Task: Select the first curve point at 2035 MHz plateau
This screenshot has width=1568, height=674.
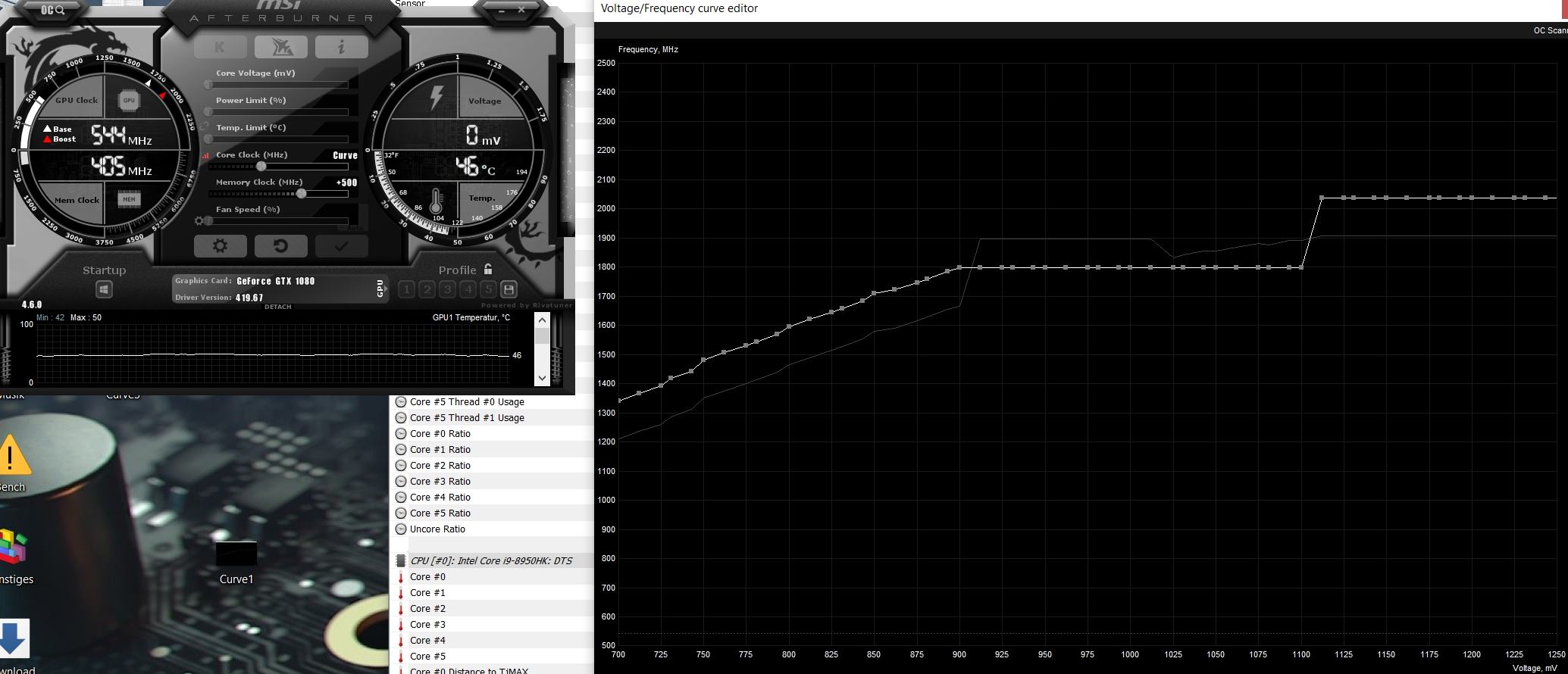Action: point(1322,198)
